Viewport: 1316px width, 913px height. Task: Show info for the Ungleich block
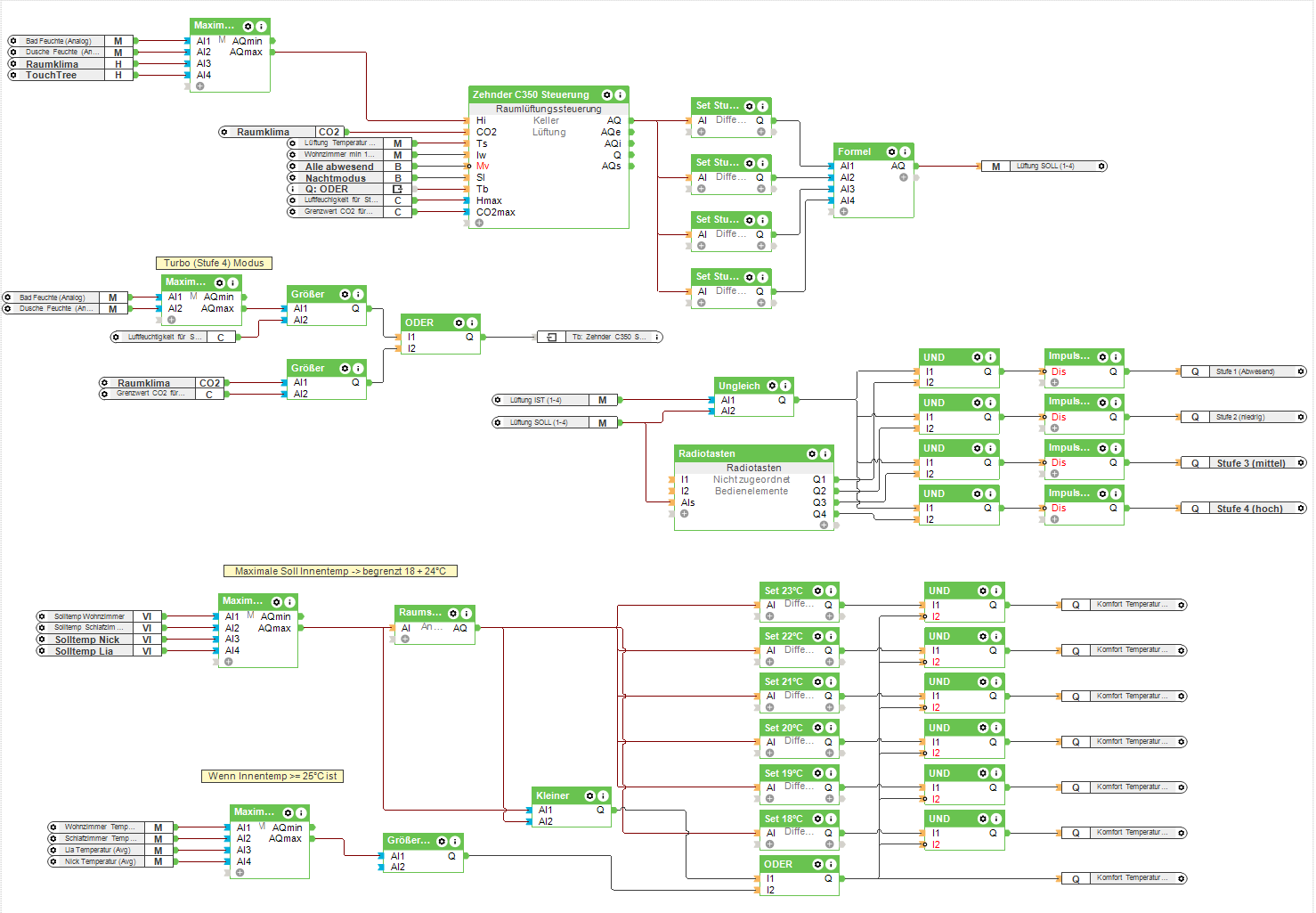click(x=785, y=386)
